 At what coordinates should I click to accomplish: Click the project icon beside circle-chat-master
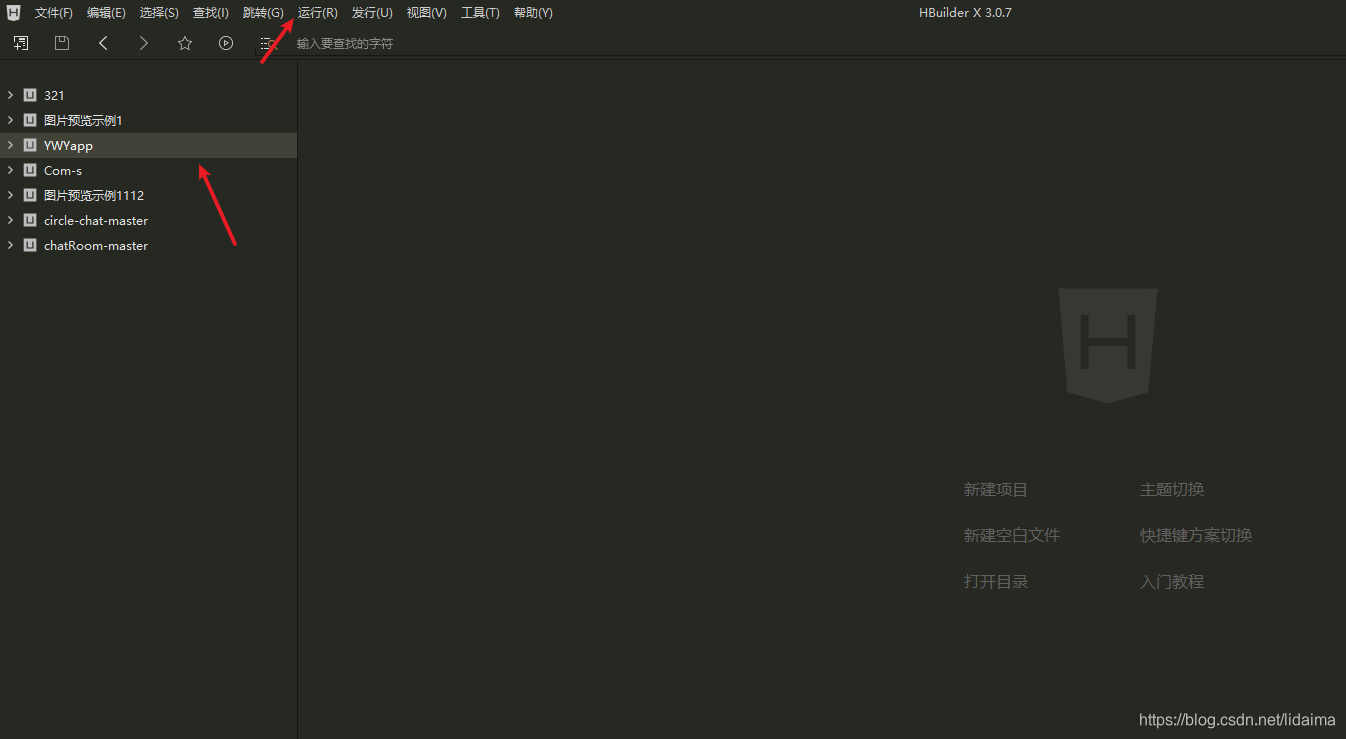pyautogui.click(x=30, y=220)
